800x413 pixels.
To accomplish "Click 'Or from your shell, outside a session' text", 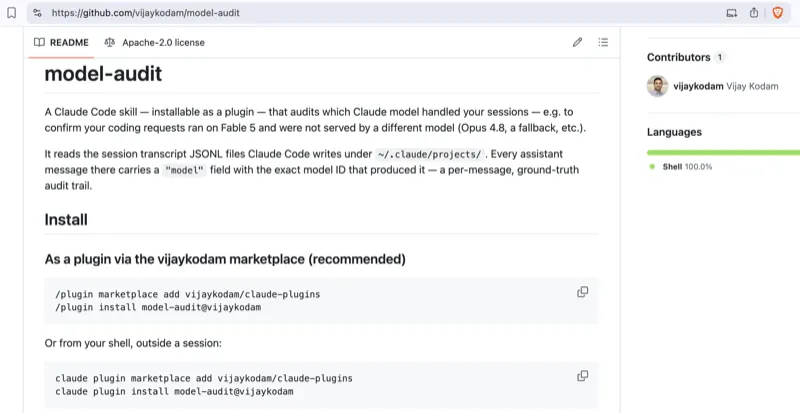I will pyautogui.click(x=133, y=343).
